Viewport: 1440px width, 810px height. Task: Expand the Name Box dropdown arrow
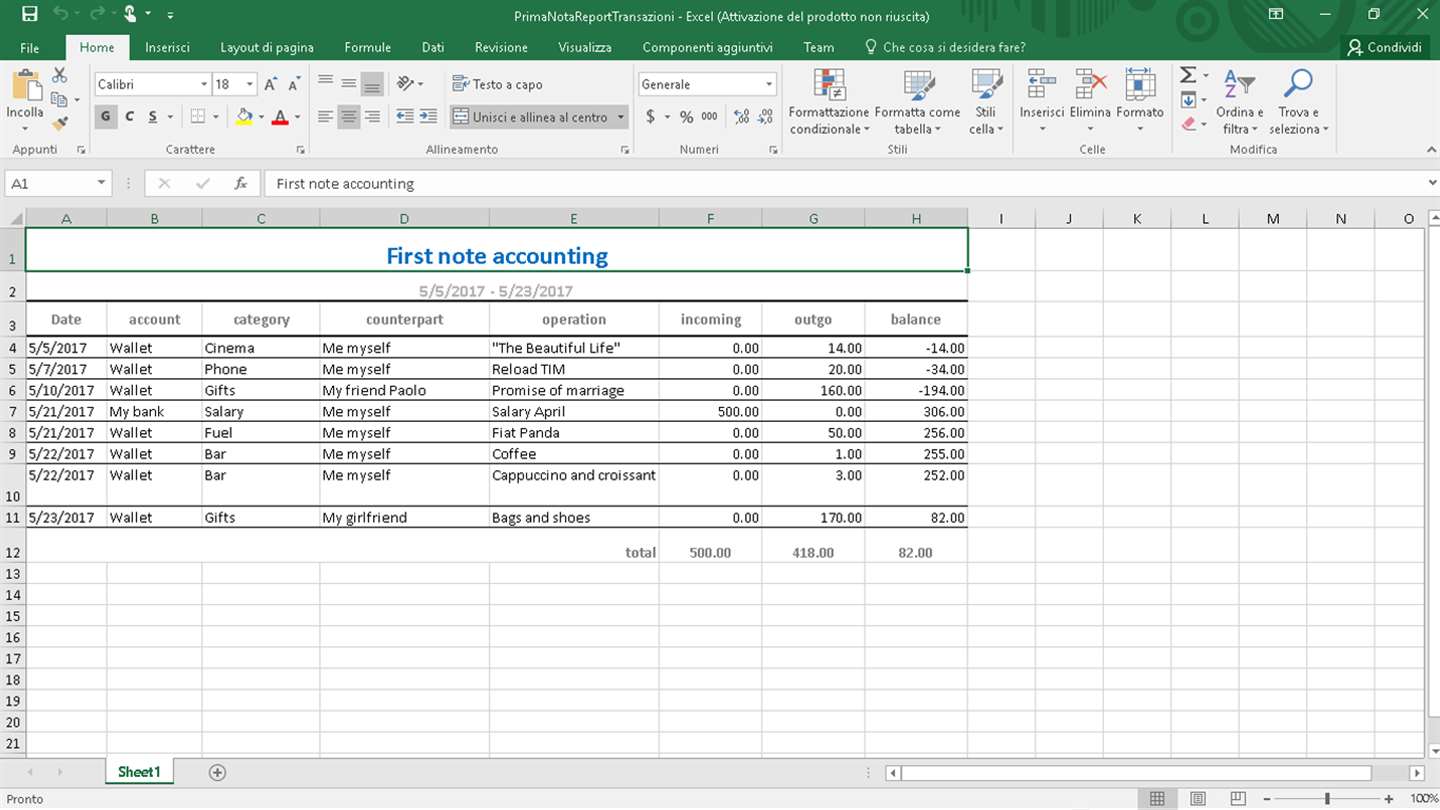(101, 183)
